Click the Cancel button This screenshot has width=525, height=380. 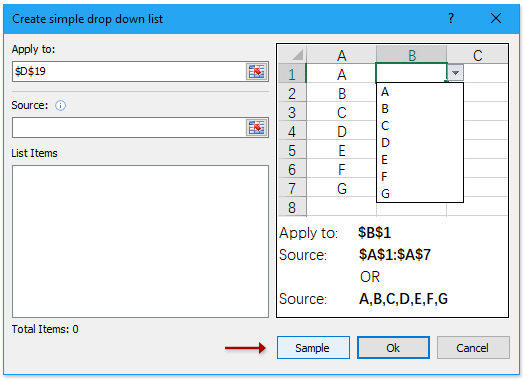point(473,348)
